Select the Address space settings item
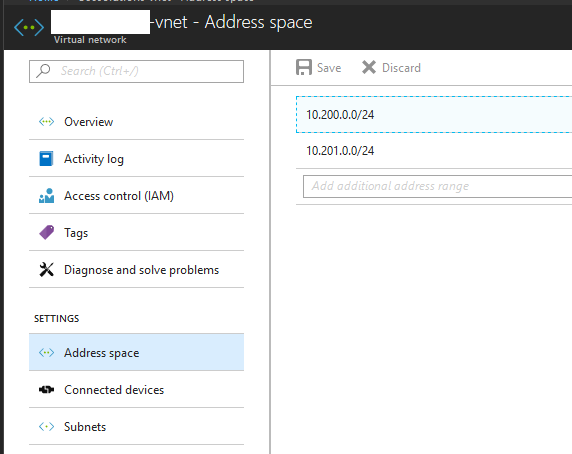 136,353
